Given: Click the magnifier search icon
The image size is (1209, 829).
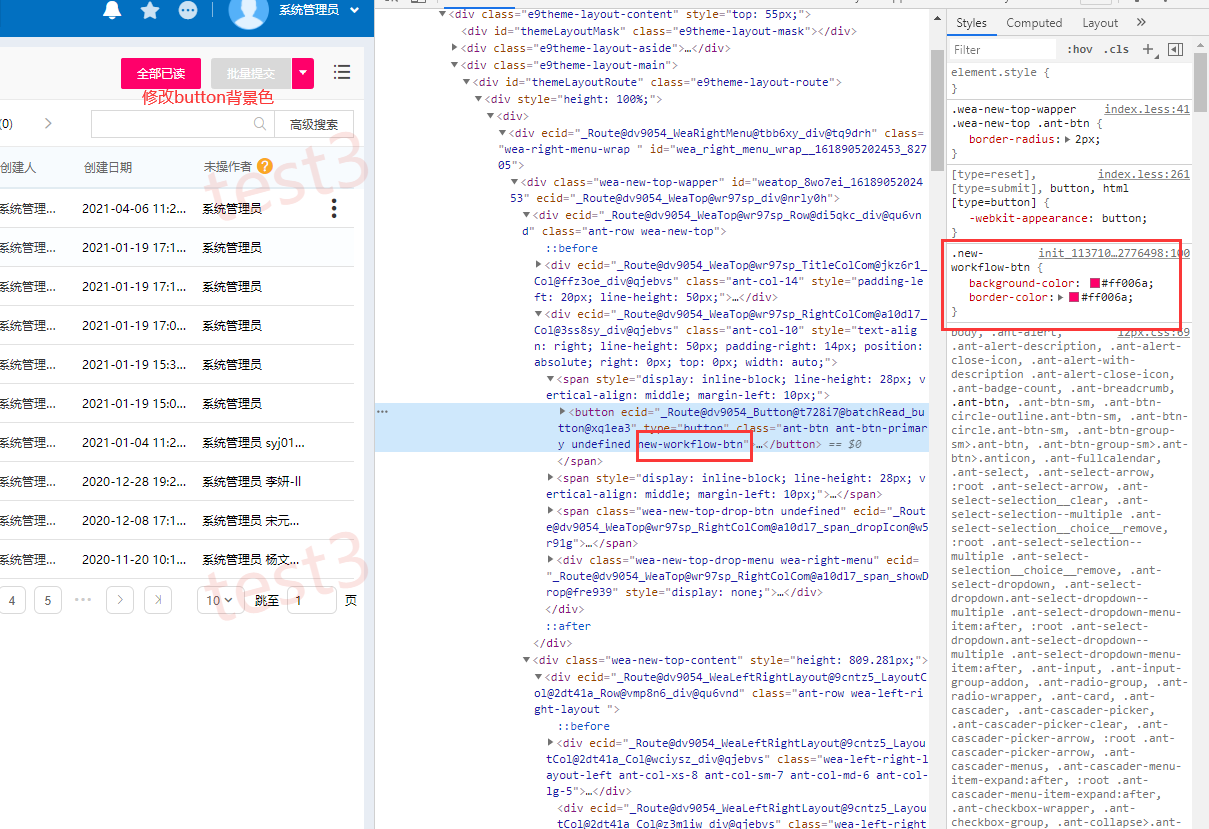Looking at the screenshot, I should (260, 124).
